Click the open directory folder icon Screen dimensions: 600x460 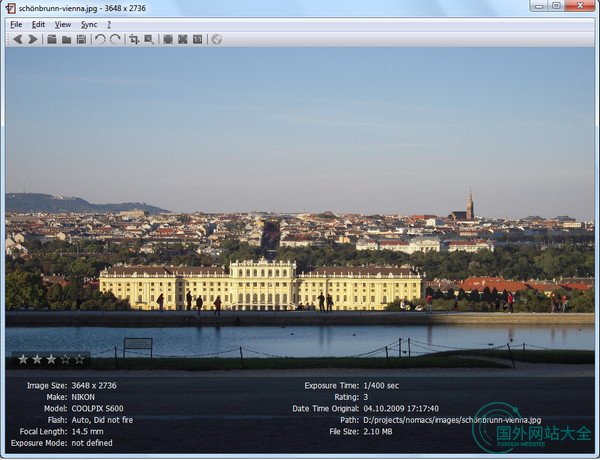coord(66,39)
